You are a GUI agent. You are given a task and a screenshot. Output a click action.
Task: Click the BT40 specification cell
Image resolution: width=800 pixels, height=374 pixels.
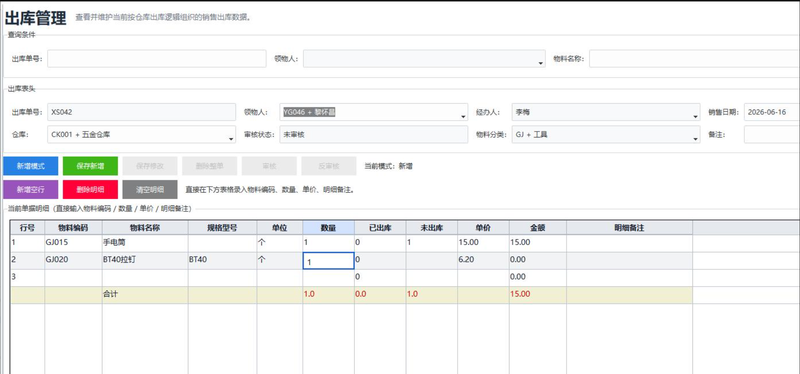(222, 260)
